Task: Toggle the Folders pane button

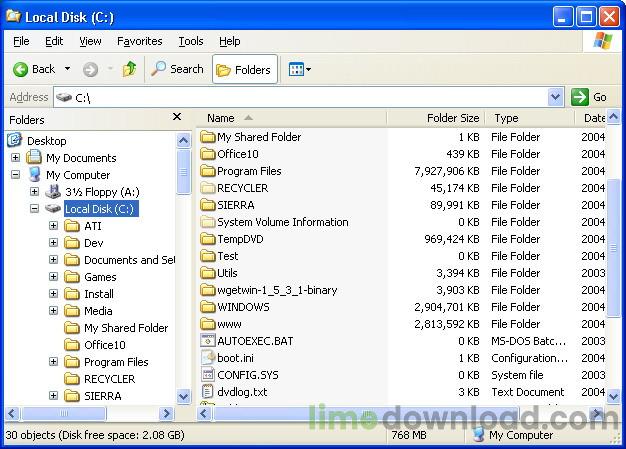Action: [x=244, y=69]
